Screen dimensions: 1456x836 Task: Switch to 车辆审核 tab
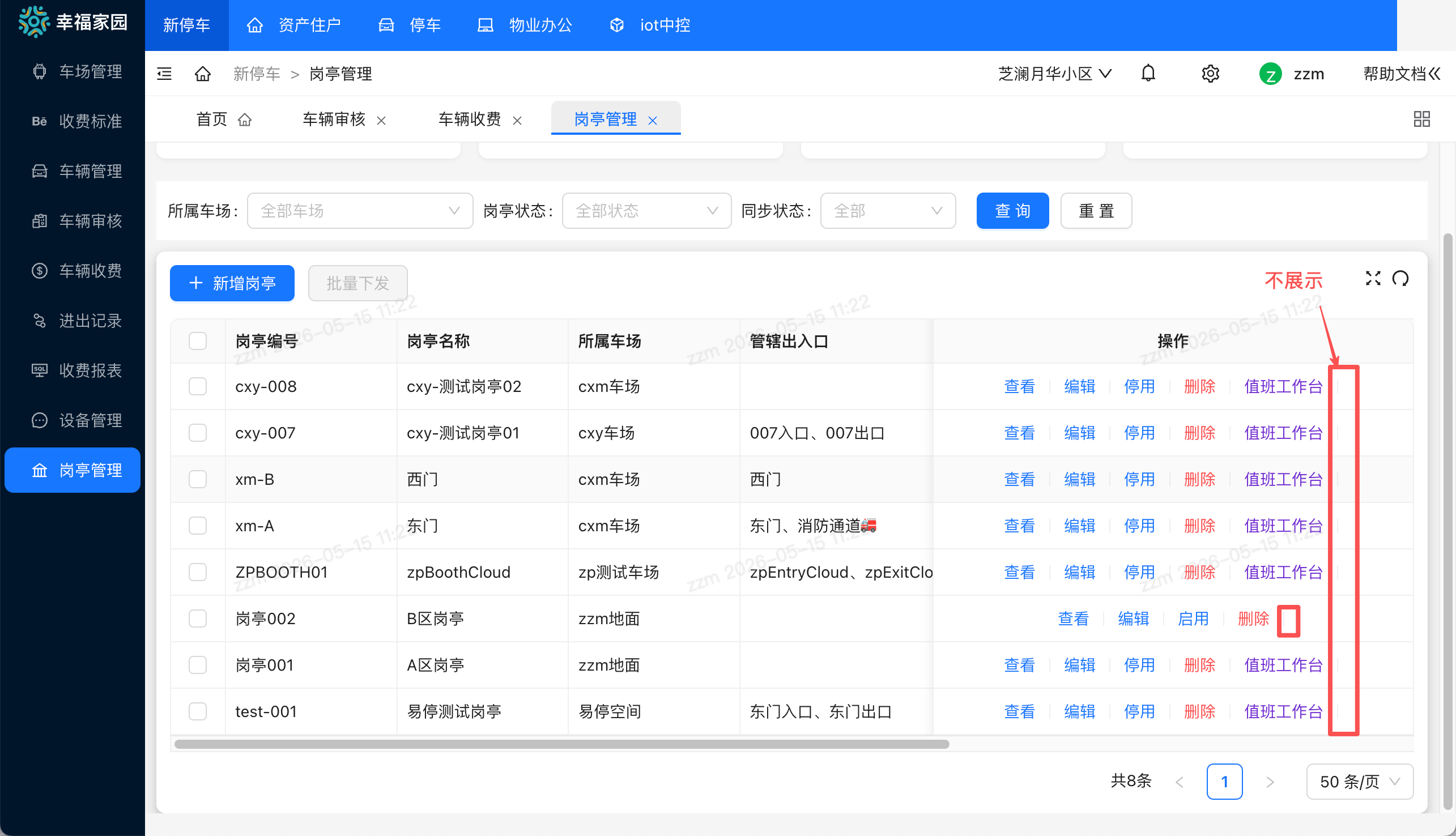334,120
